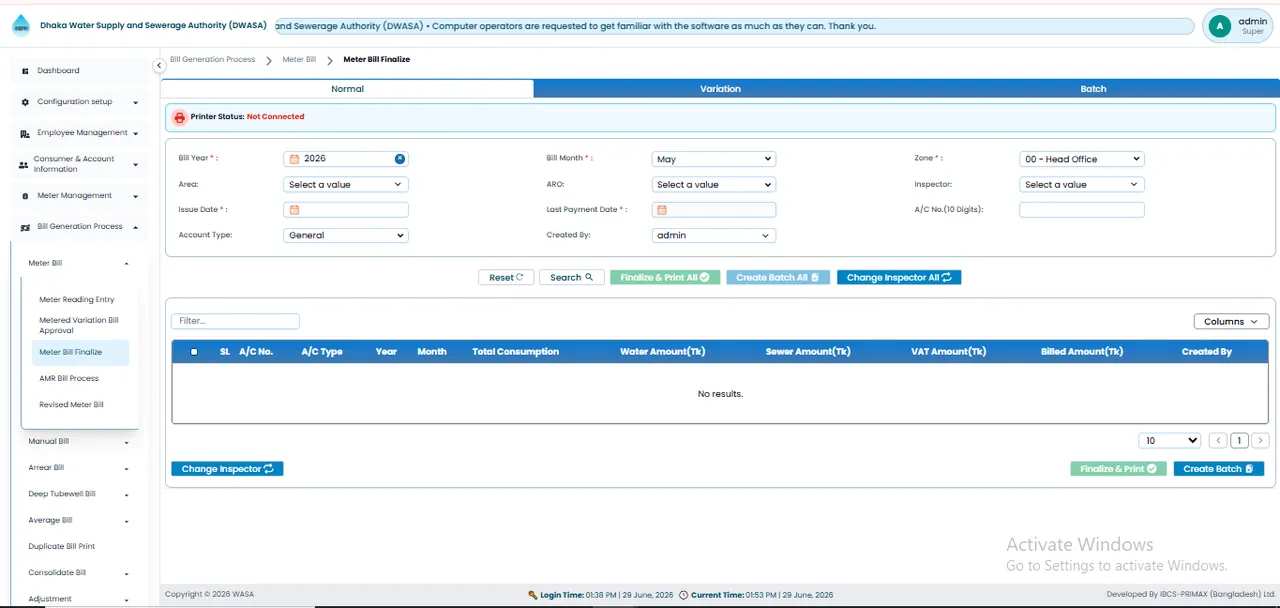This screenshot has width=1280, height=608.
Task: Open Revised Meter Bill menu item
Action: click(x=71, y=405)
